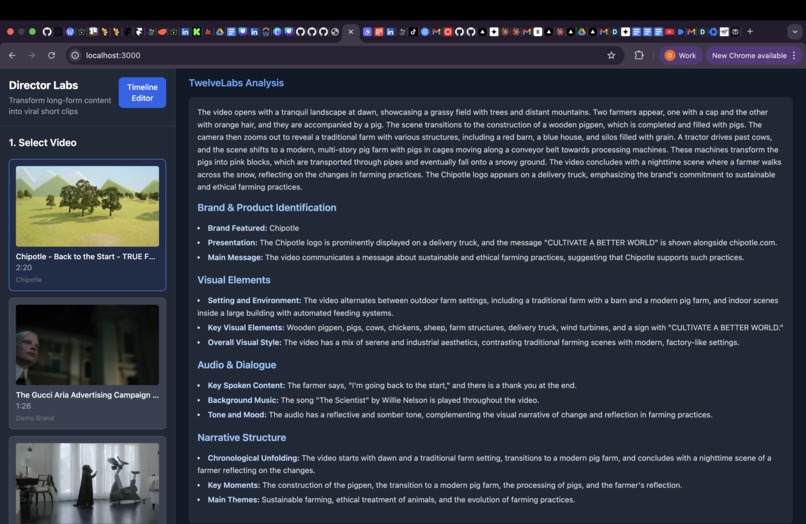The image size is (806, 524).
Task: Click the Key Visual Elements: label
Action: click(246, 328)
